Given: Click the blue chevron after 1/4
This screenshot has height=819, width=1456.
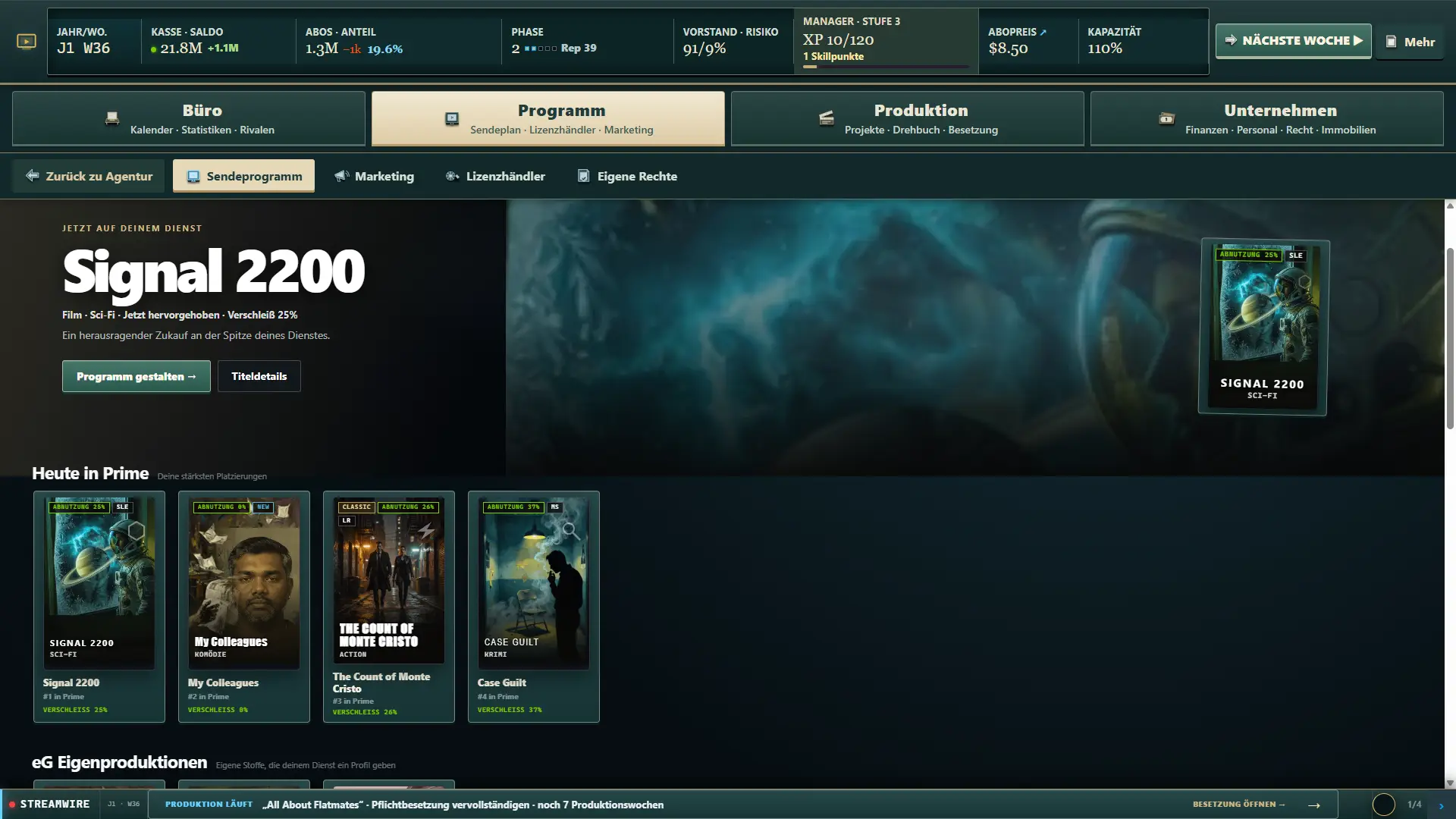Looking at the screenshot, I should coord(1442,805).
